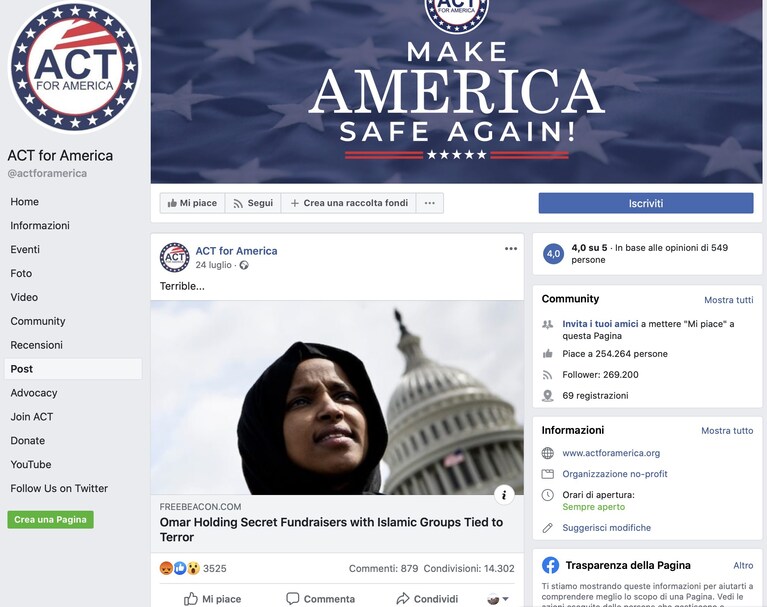
Task: Click Condividi to share the post
Action: pos(427,599)
